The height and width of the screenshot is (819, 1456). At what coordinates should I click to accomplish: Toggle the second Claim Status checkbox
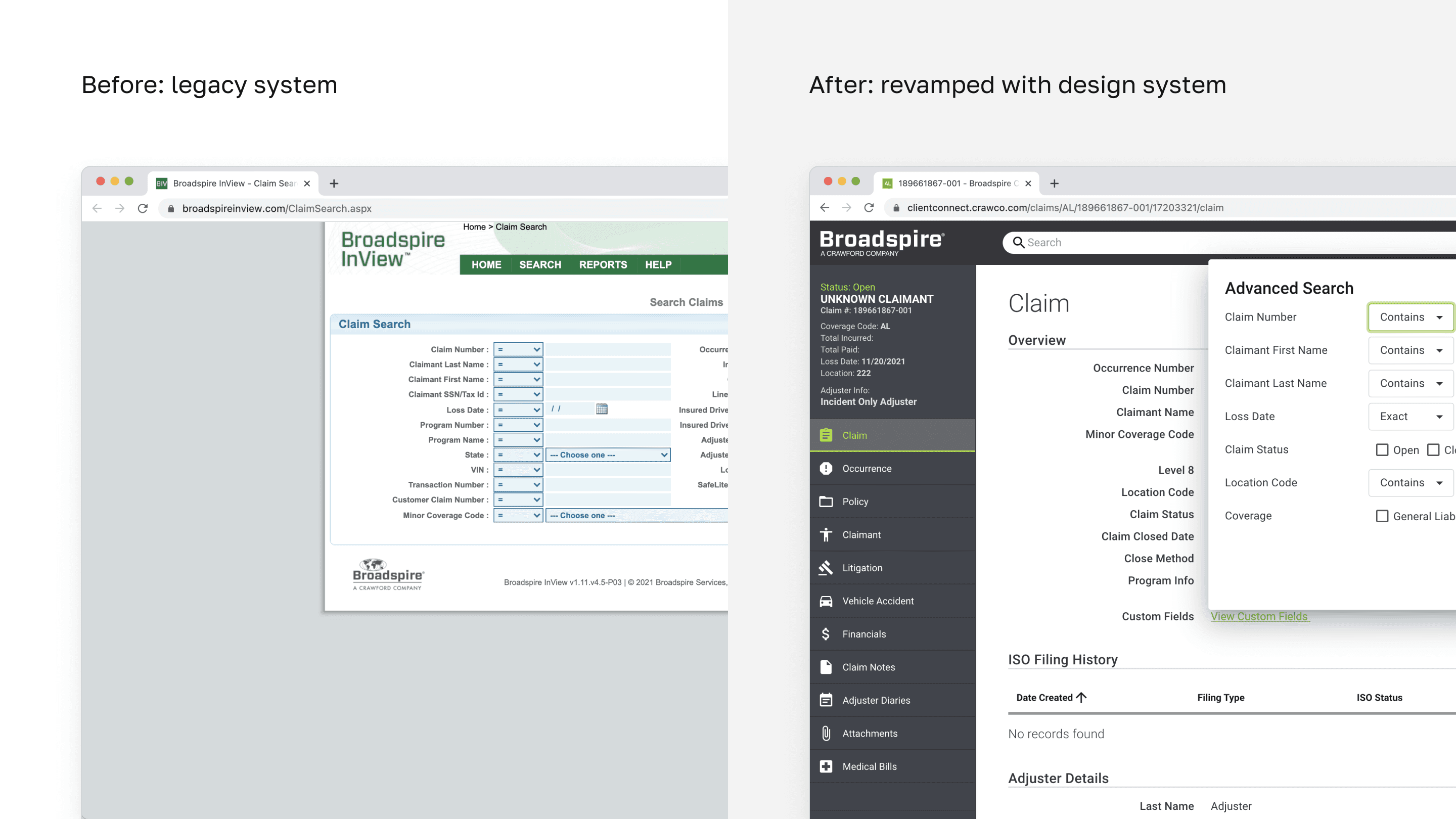point(1433,450)
